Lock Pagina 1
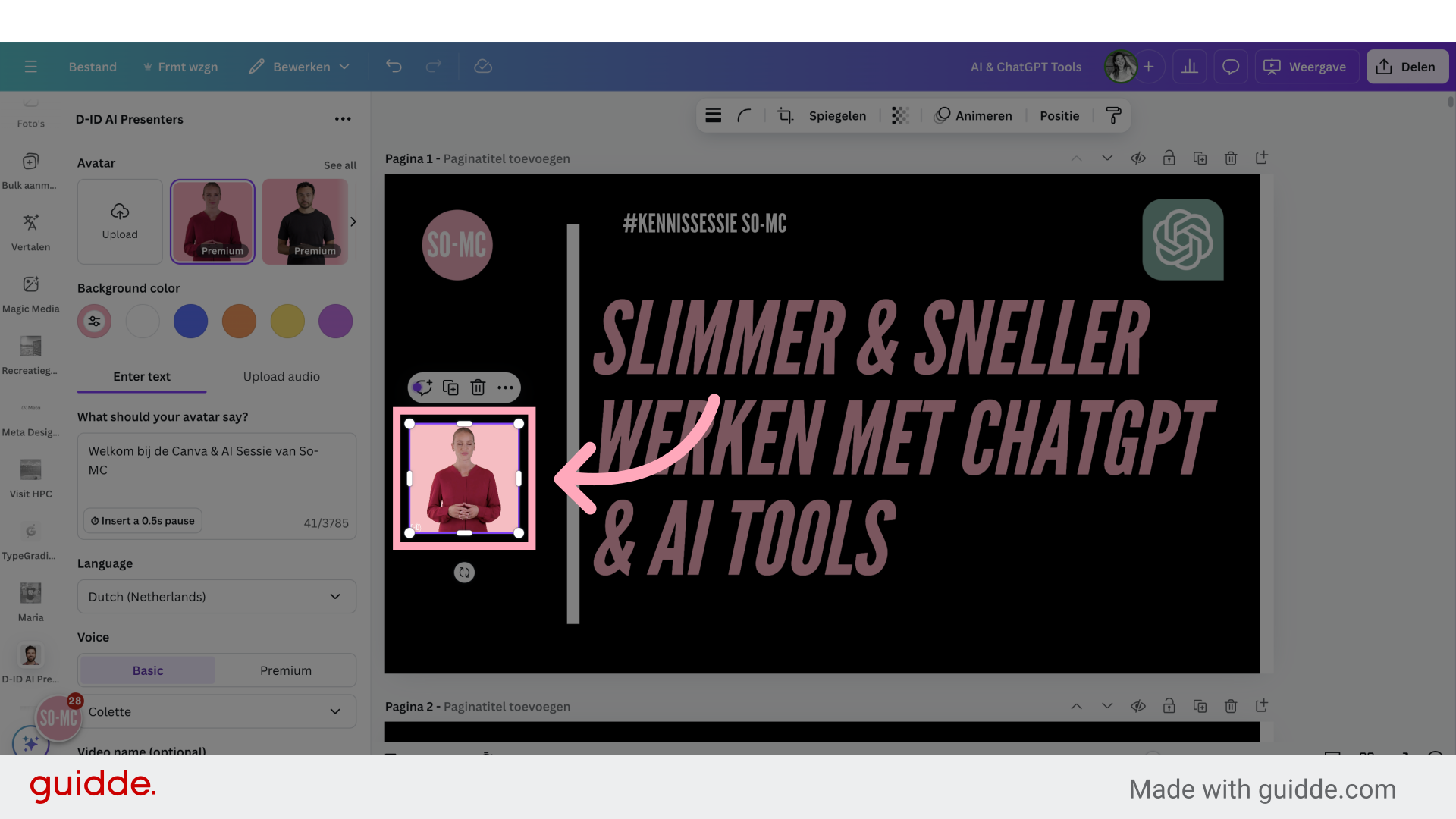 (1169, 158)
